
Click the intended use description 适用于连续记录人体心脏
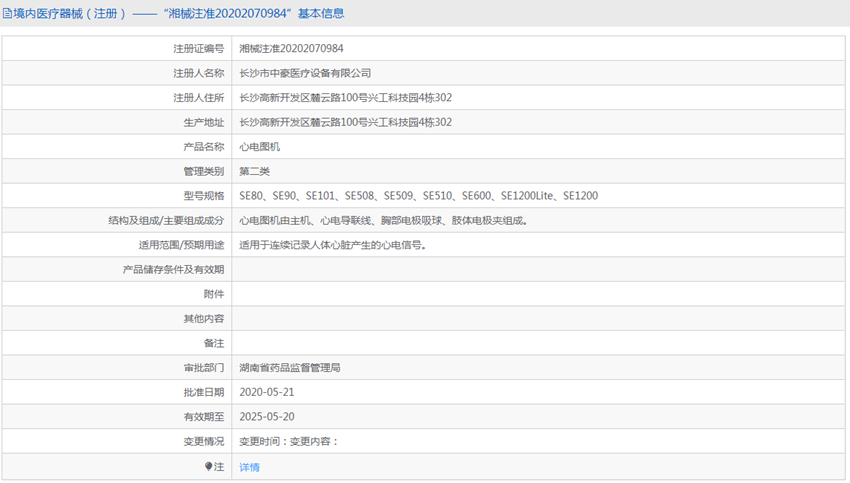(332, 245)
